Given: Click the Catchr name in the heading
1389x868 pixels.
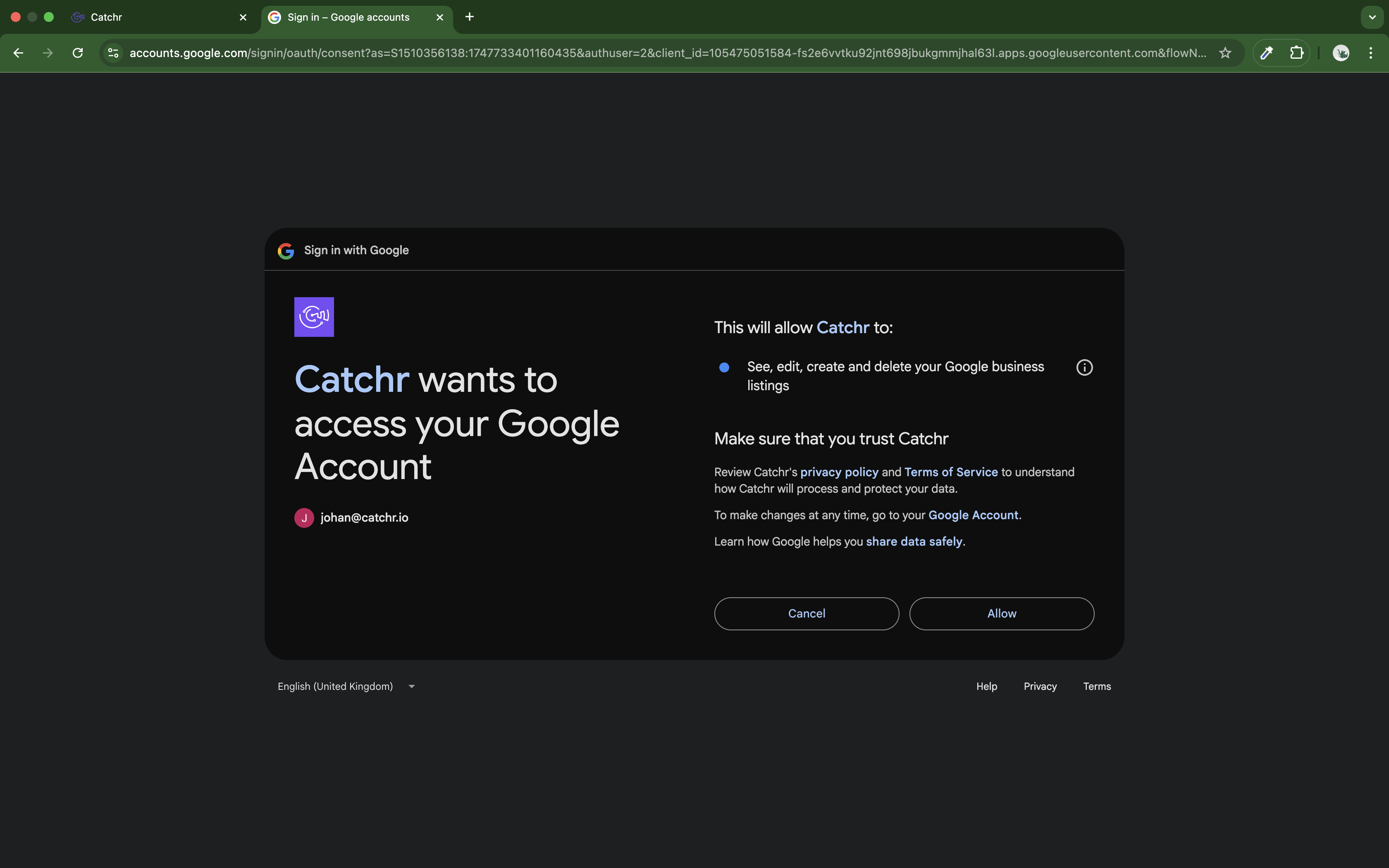Looking at the screenshot, I should pos(351,379).
